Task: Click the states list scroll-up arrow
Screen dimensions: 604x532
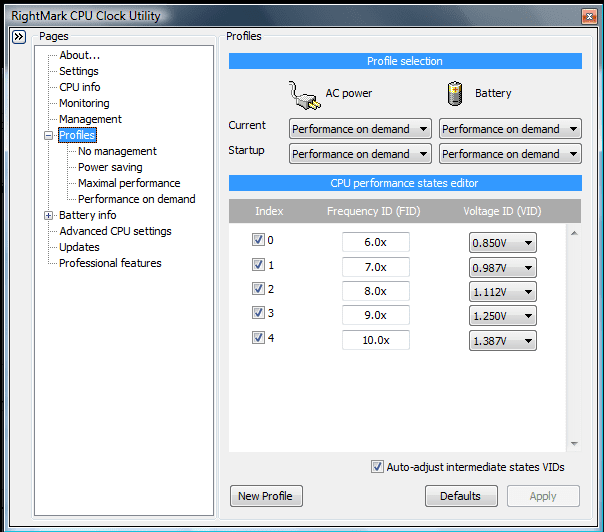Action: [574, 233]
